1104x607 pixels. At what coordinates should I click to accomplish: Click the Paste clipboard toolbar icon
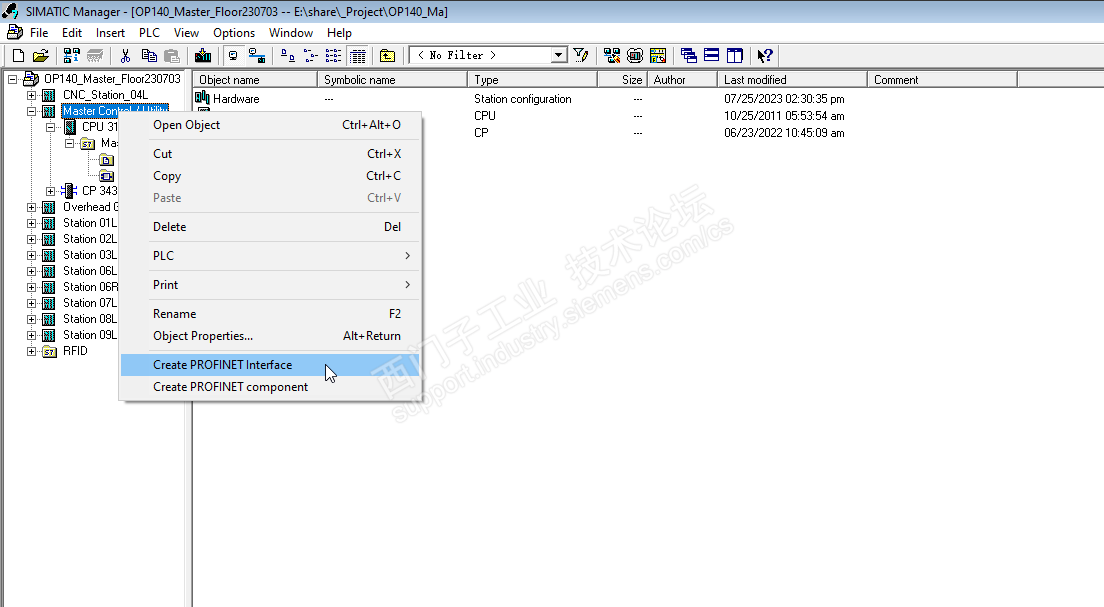(171, 56)
